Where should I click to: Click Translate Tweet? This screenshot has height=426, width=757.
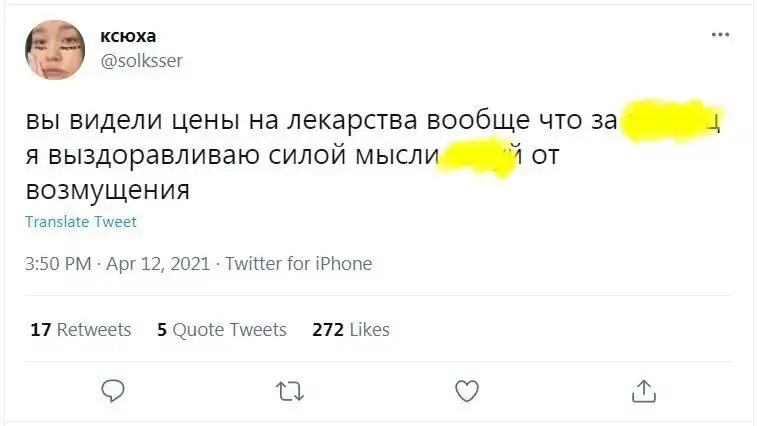point(80,222)
